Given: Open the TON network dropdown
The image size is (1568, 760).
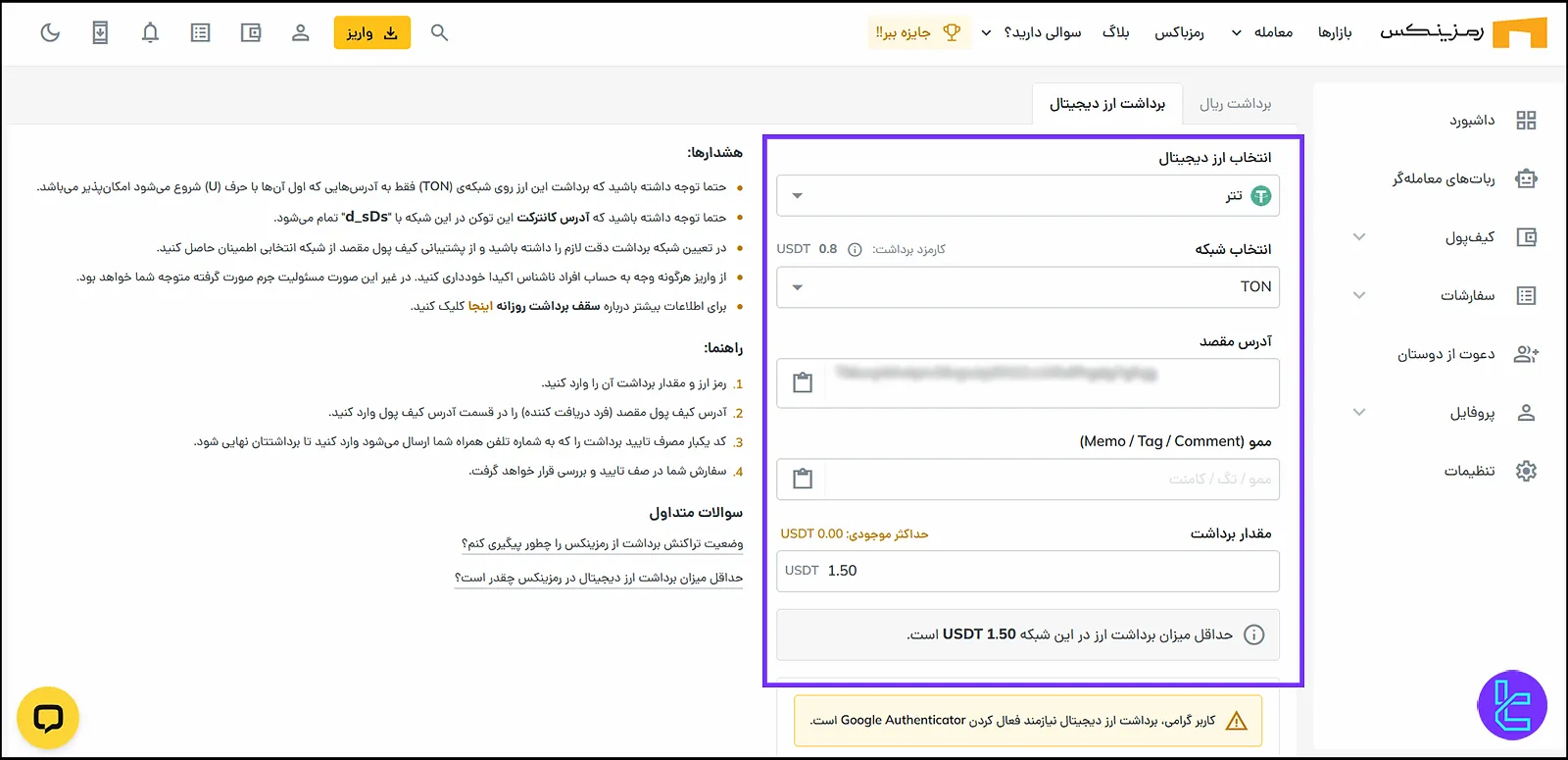Looking at the screenshot, I should click(1028, 287).
